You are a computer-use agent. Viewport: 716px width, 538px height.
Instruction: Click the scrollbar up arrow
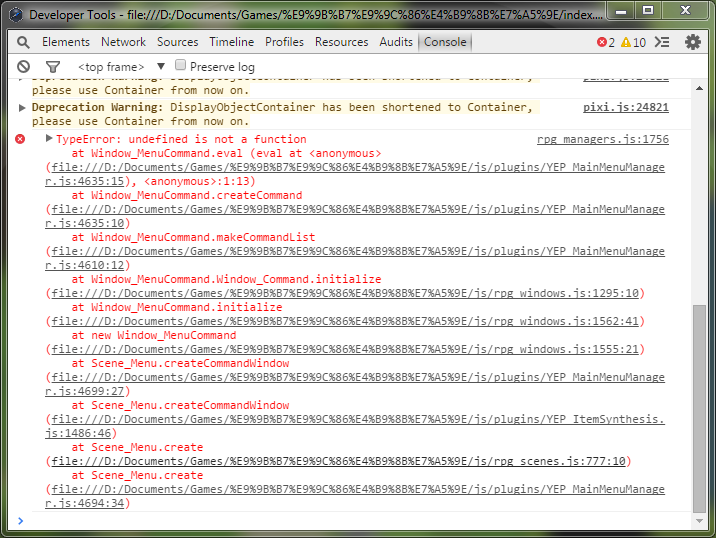[x=699, y=88]
